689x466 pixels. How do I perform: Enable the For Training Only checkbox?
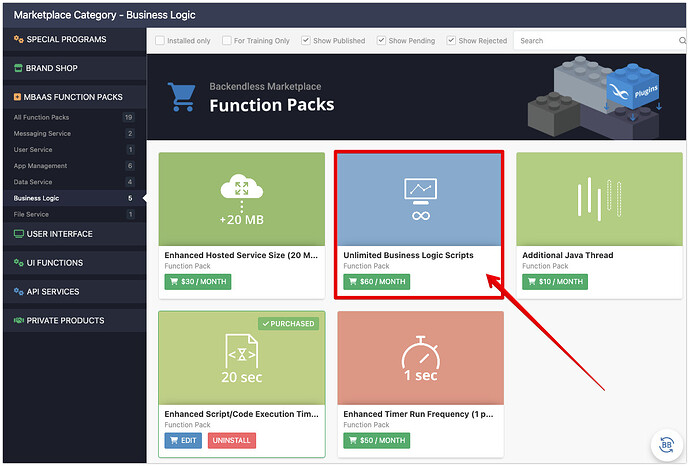[227, 40]
